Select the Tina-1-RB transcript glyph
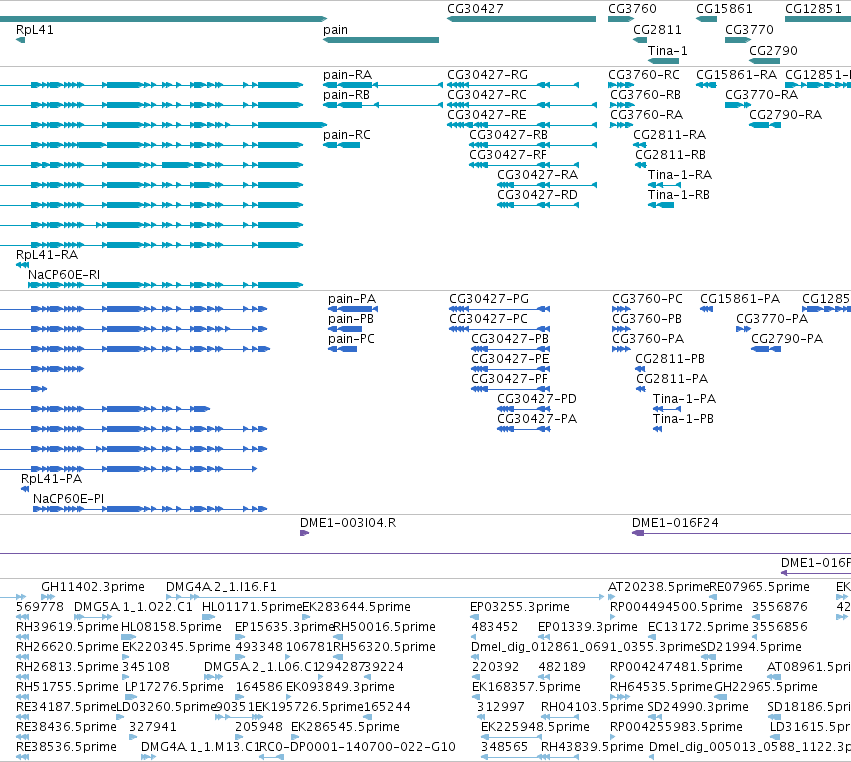Viewport: 851px width, 762px height. click(x=661, y=205)
